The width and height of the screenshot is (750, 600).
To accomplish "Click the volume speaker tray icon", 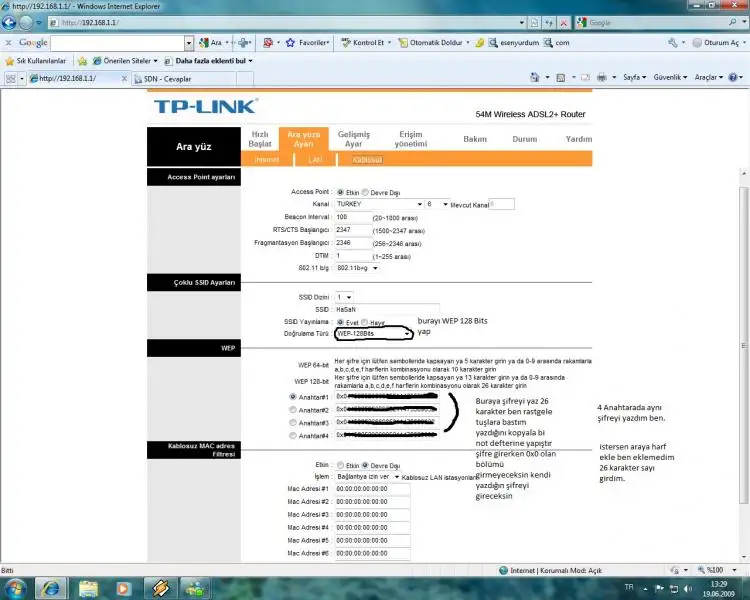I will tap(688, 589).
